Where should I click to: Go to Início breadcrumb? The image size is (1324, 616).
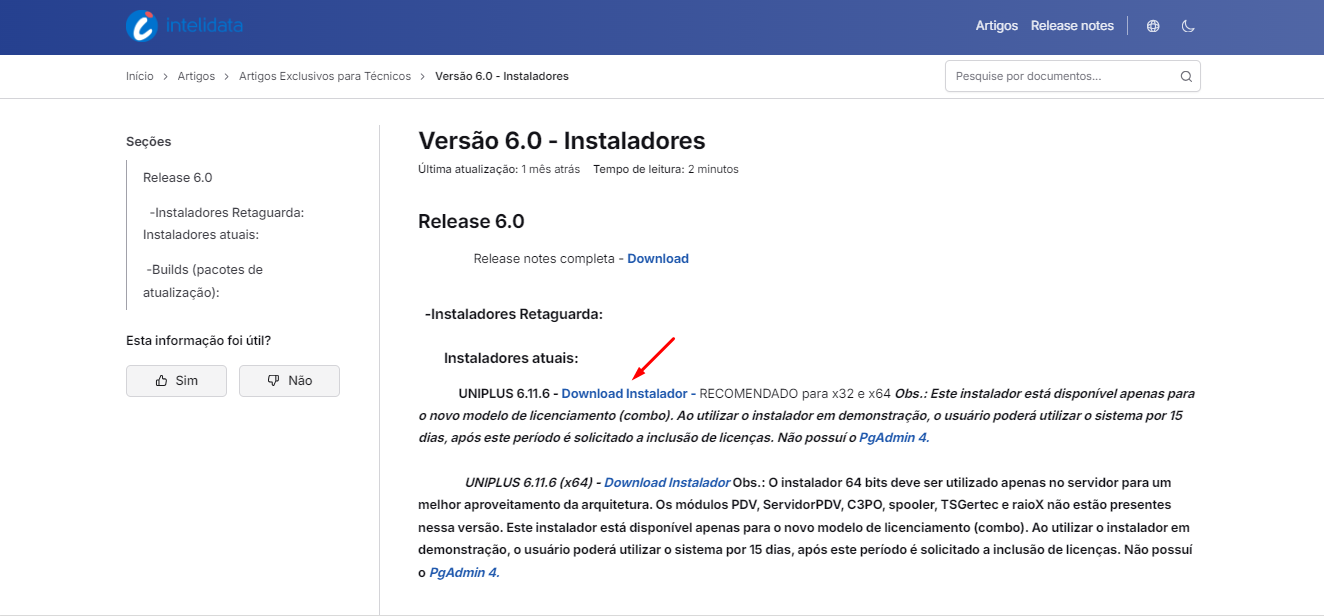point(140,76)
